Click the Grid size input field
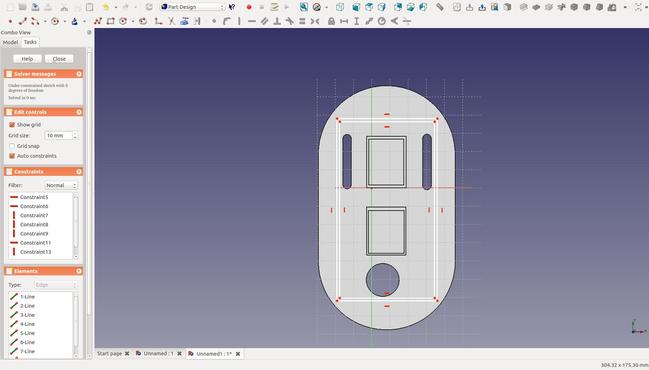Viewport: 649px width, 370px height. click(x=59, y=135)
